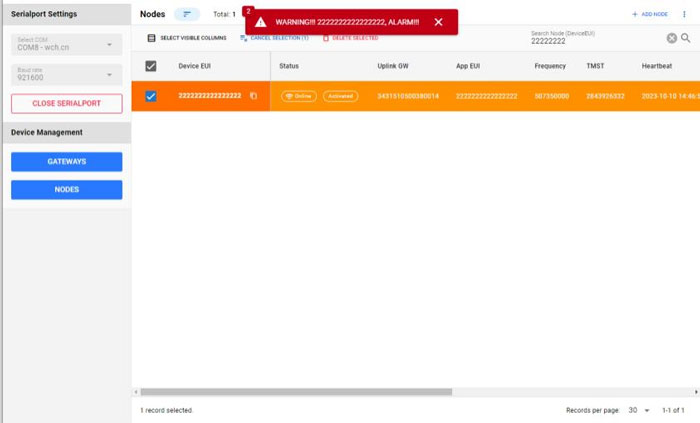
Task: Dismiss the red alarm warning banner
Action: (x=438, y=22)
